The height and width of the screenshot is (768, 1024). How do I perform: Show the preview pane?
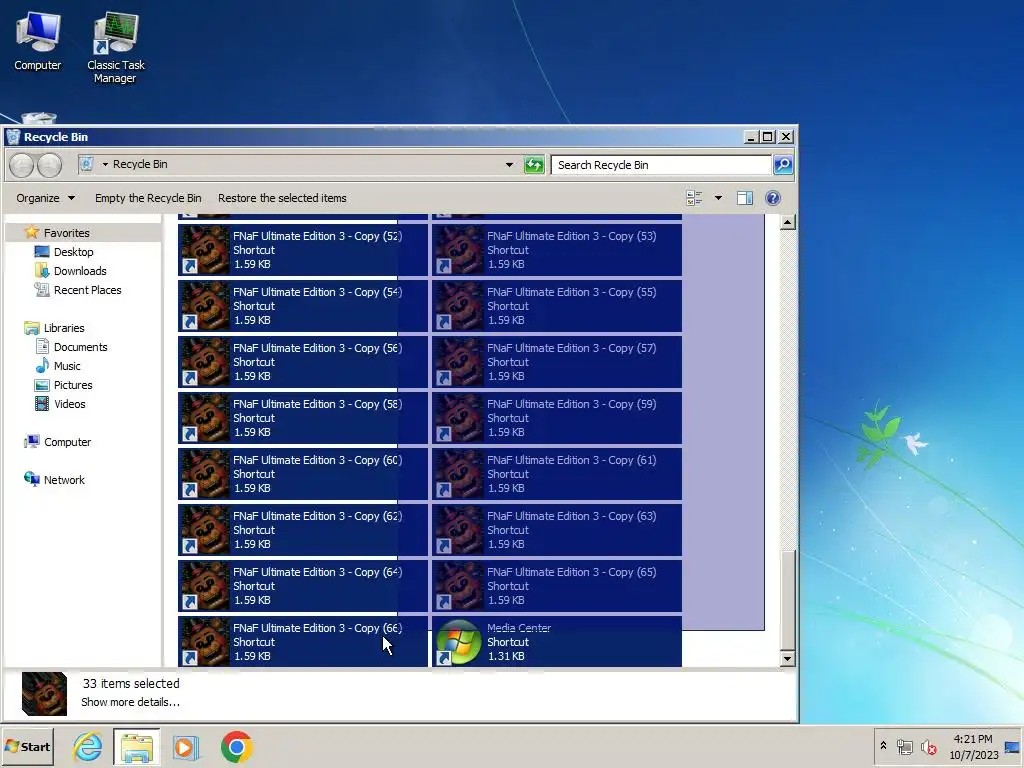coord(744,198)
